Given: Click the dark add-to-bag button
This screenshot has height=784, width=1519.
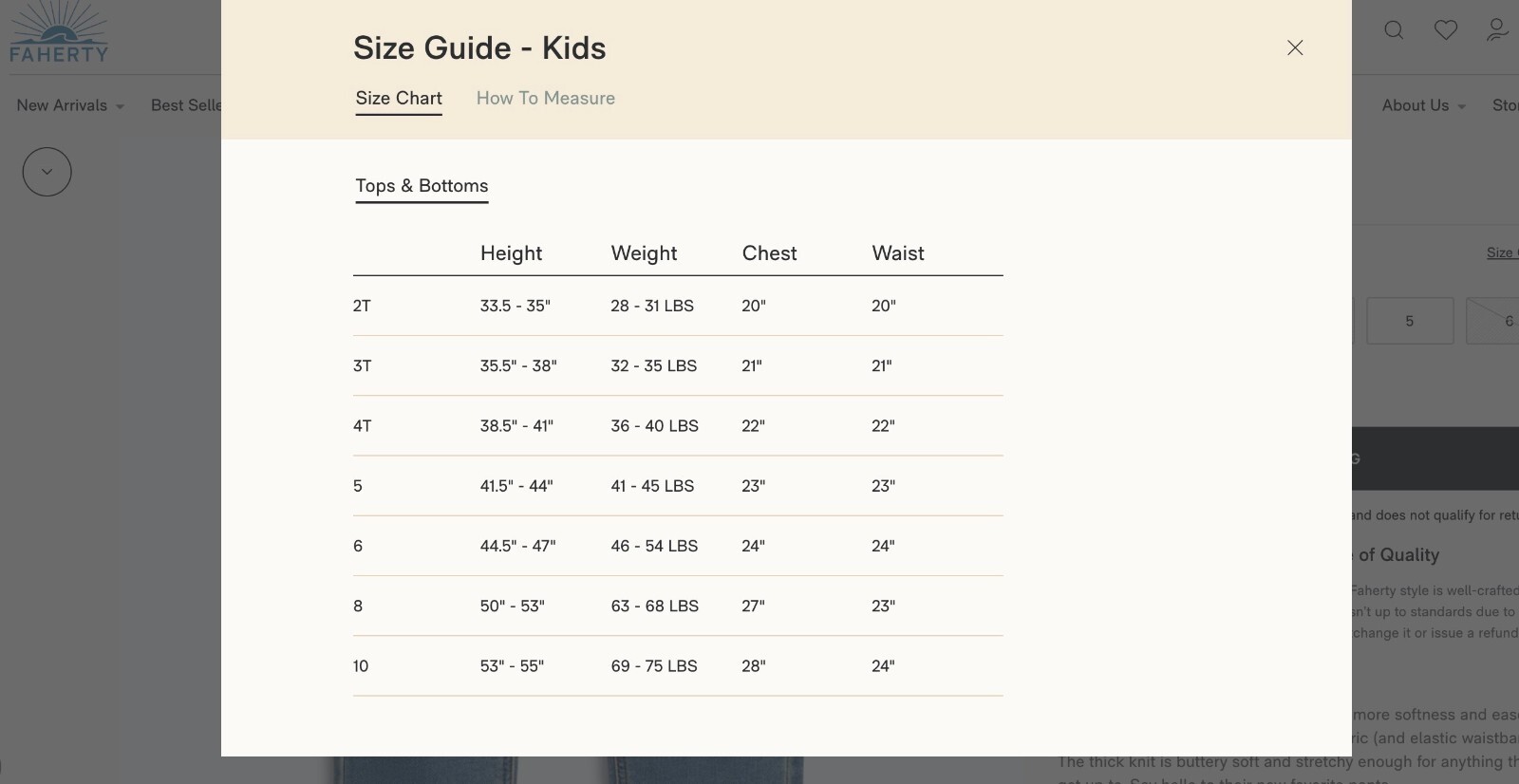Looking at the screenshot, I should tap(1435, 458).
